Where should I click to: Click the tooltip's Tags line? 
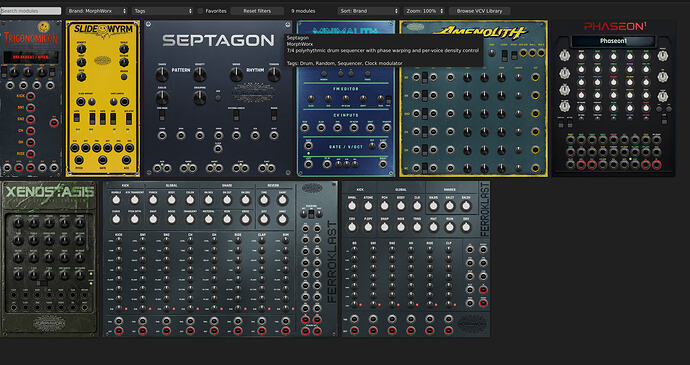[x=344, y=63]
